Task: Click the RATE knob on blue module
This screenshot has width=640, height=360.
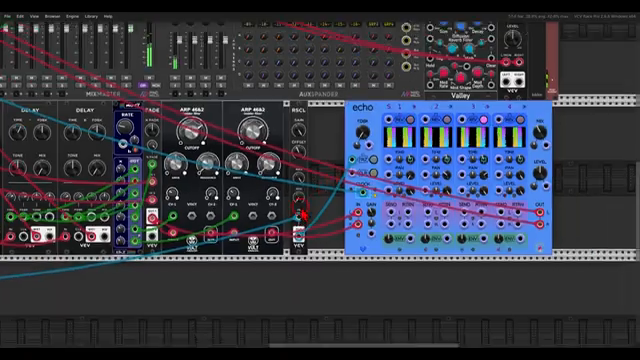Action: point(125,127)
